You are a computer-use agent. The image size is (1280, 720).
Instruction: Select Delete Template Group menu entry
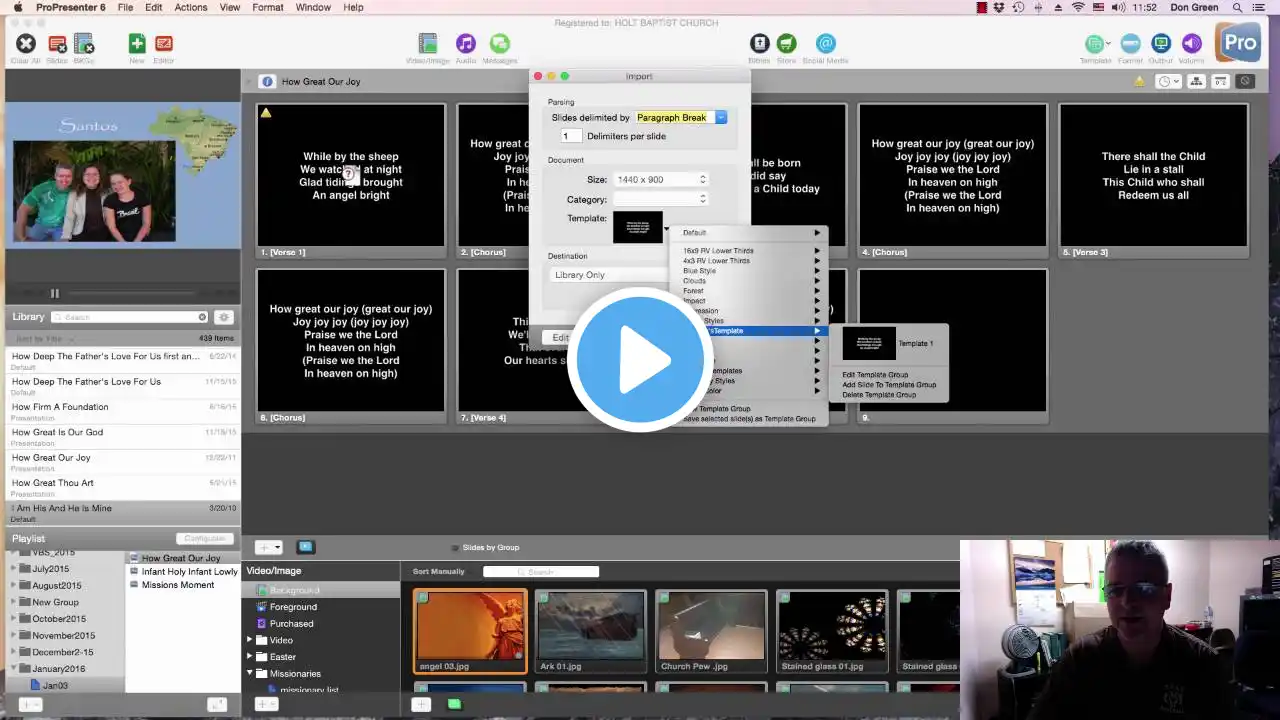coord(879,395)
